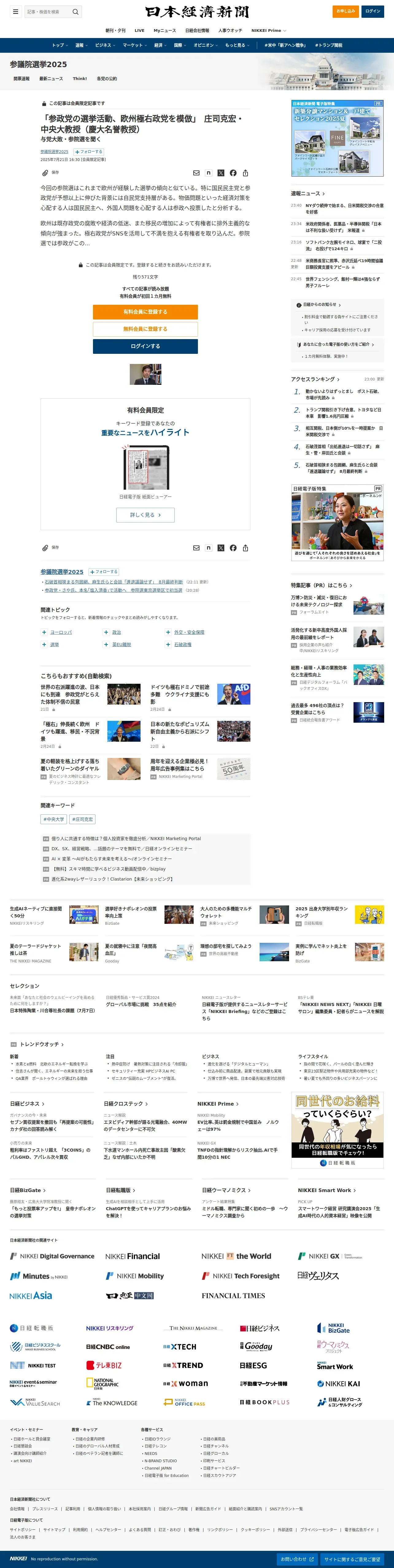394x1568 pixels.
Task: Expand the 国際 navigation dropdown
Action: [x=180, y=45]
